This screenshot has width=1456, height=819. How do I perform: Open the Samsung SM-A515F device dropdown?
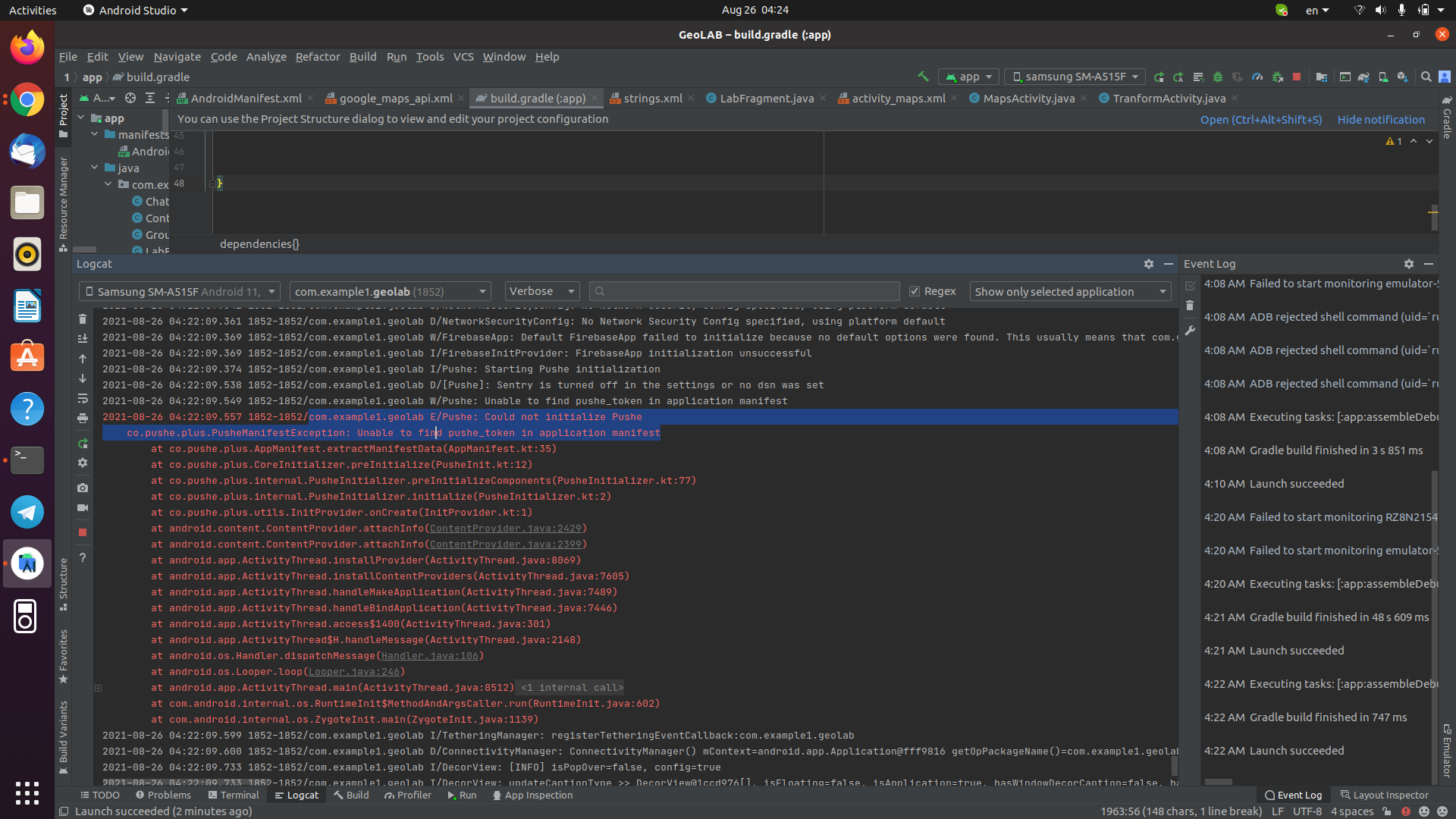pyautogui.click(x=180, y=291)
